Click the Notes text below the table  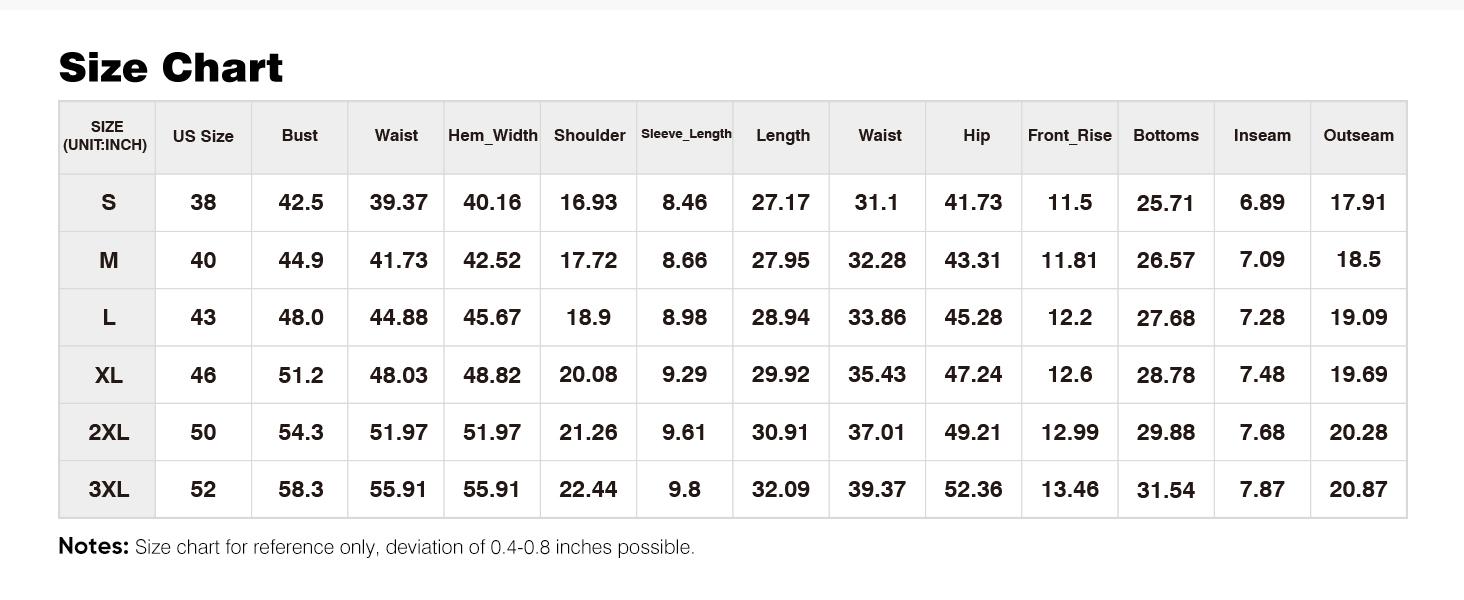(376, 547)
